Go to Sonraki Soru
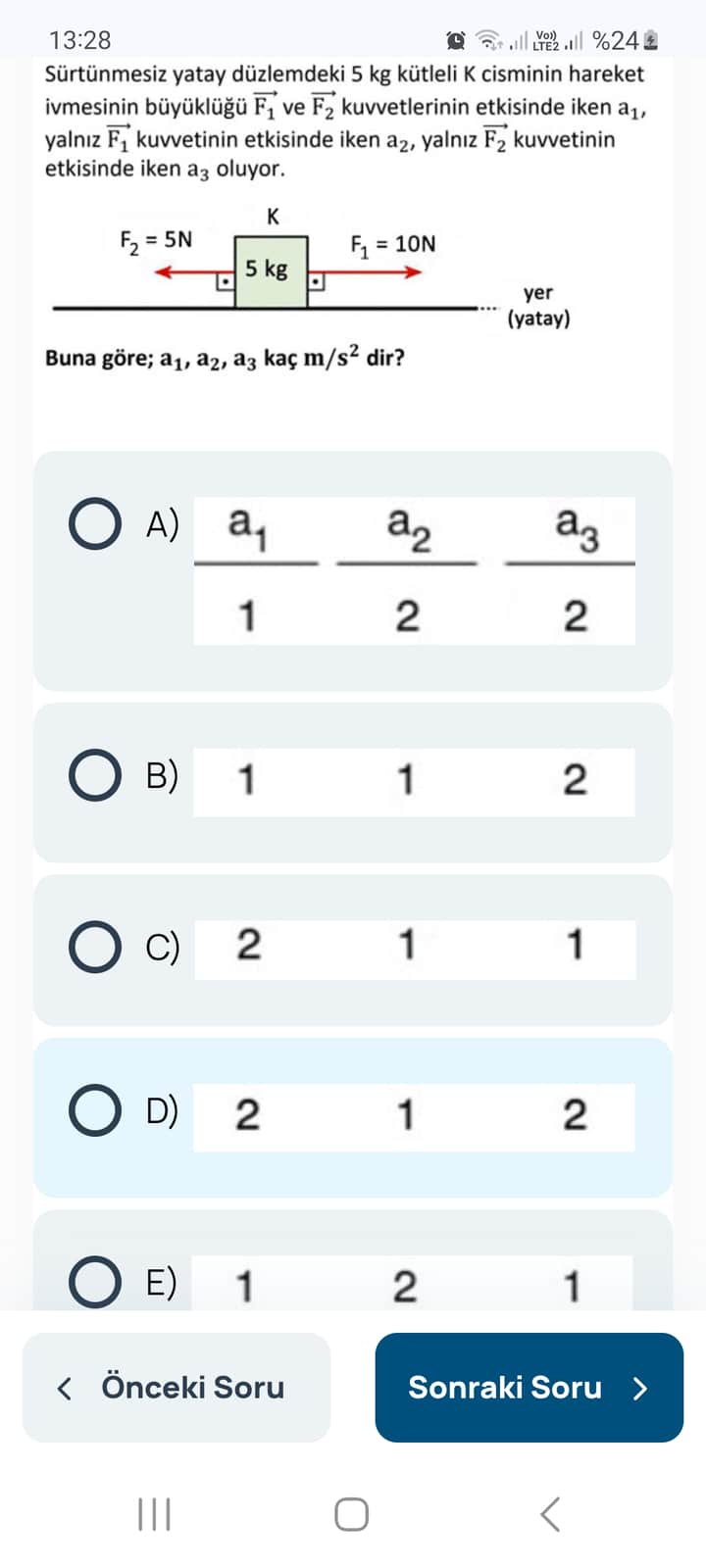Image resolution: width=706 pixels, height=1568 pixels. tap(529, 1387)
